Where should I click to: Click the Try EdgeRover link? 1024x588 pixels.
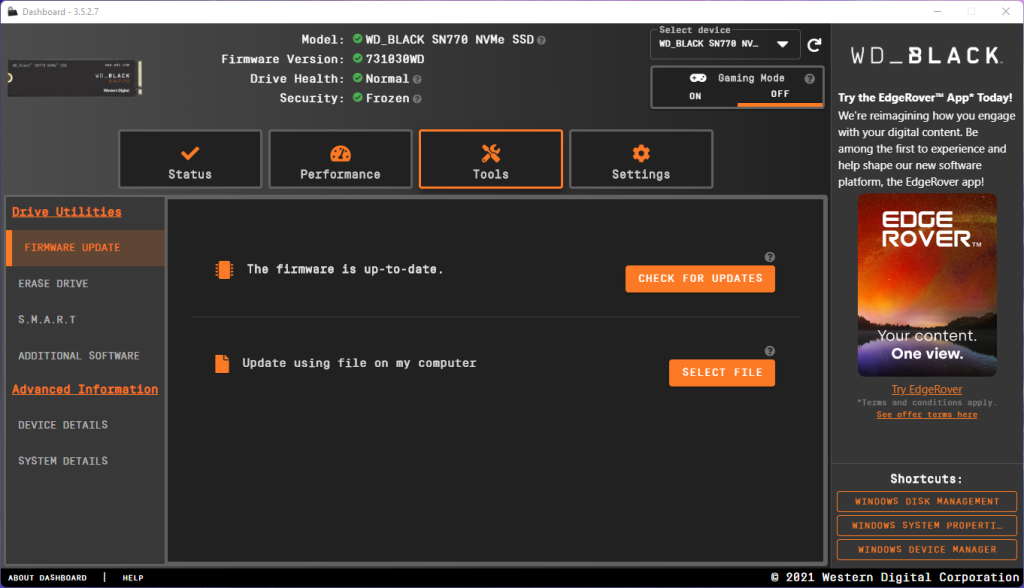(927, 389)
